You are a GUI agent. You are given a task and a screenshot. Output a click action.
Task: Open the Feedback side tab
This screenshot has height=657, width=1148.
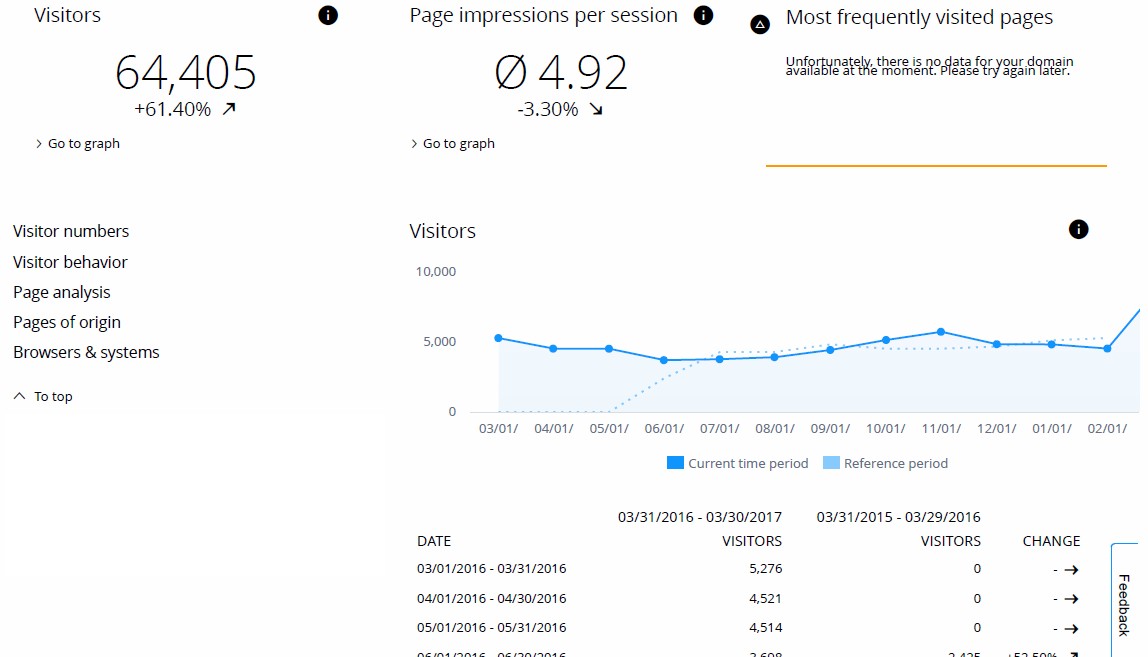click(1125, 604)
